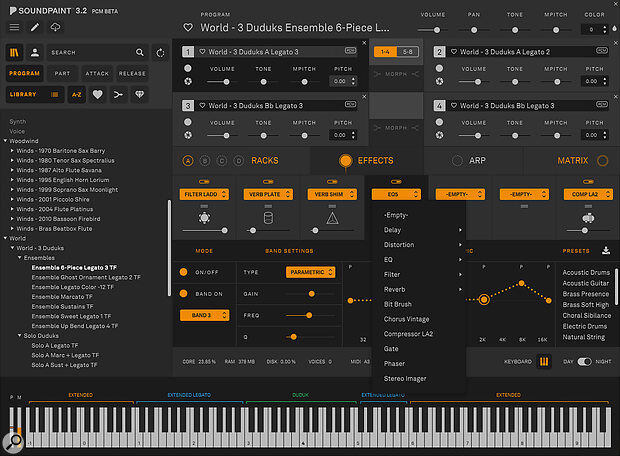Select Stereo Imager from menu
Screen dimensions: 620x456
[405, 378]
